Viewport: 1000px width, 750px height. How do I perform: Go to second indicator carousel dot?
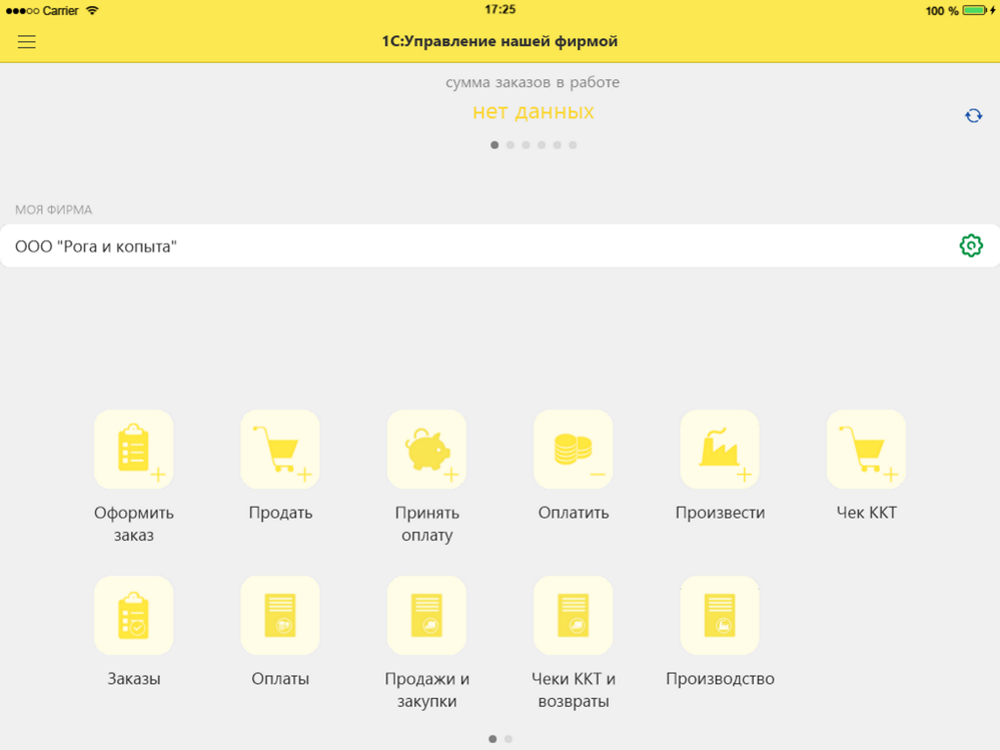pos(510,145)
